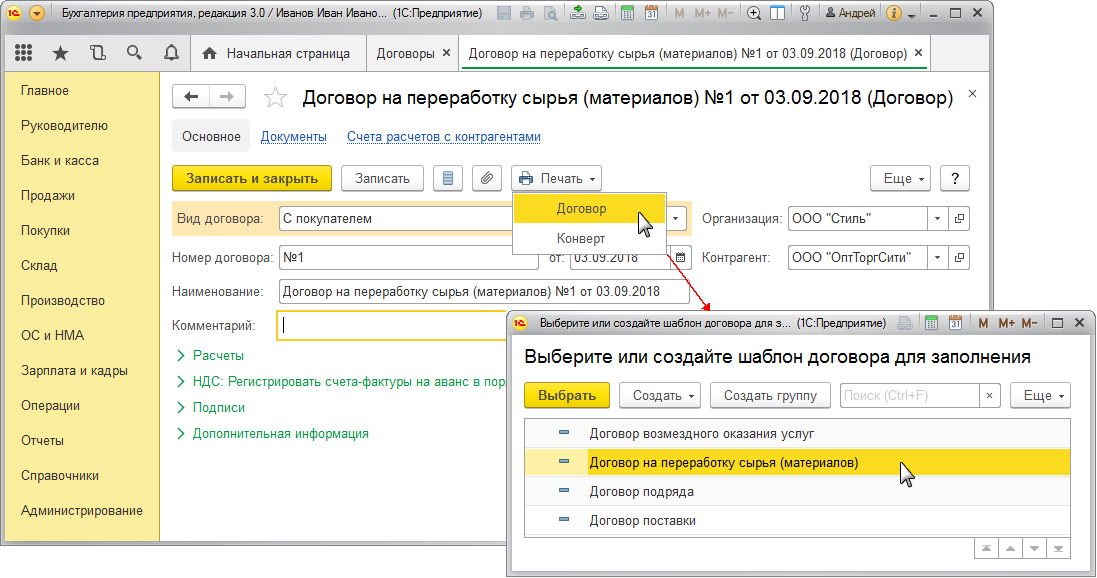Choose Конверт in print menu
The height and width of the screenshot is (578, 1097).
[589, 239]
